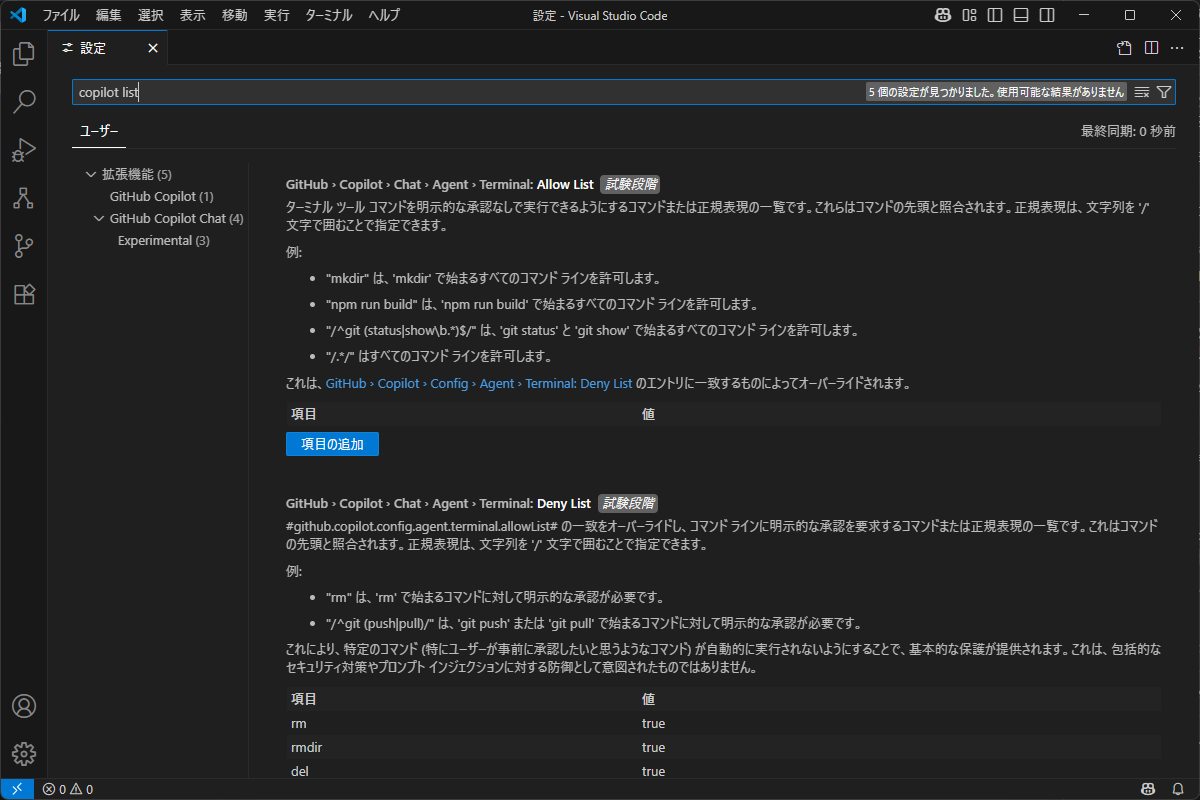Click the 試験段階 badge beside Allow List
This screenshot has height=800, width=1200.
pyautogui.click(x=630, y=185)
